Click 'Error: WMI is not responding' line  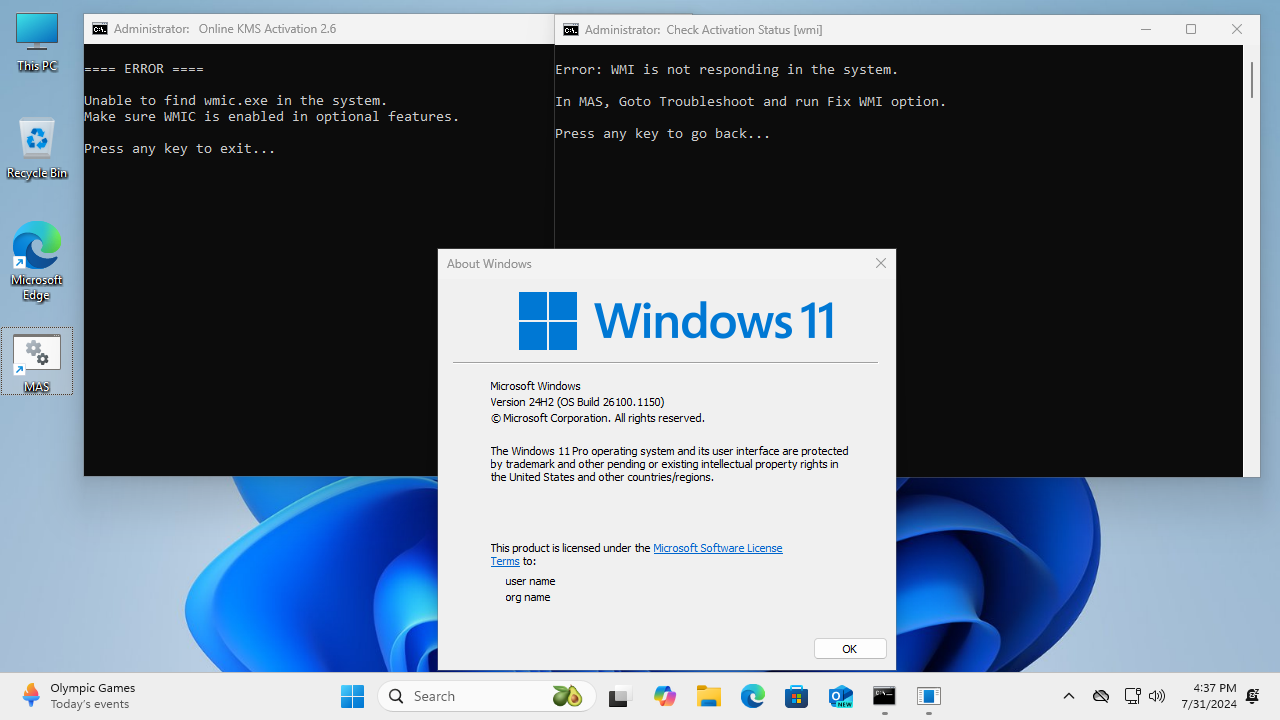727,70
